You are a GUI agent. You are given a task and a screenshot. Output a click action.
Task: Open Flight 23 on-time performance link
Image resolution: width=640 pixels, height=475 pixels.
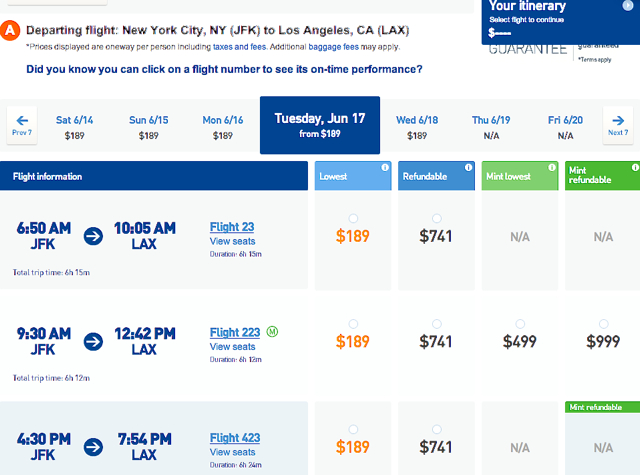coord(232,227)
